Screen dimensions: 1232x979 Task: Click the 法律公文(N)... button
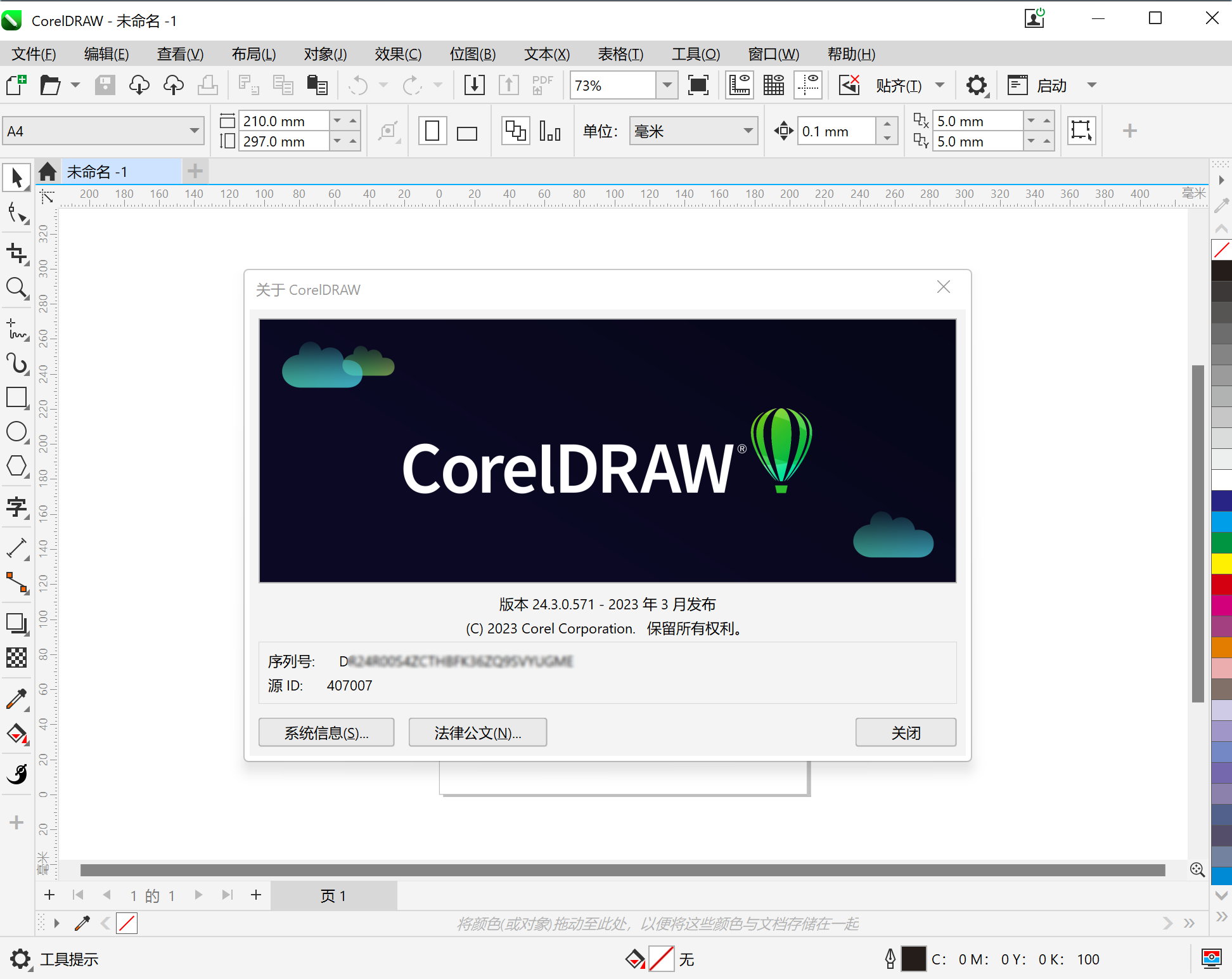(478, 732)
